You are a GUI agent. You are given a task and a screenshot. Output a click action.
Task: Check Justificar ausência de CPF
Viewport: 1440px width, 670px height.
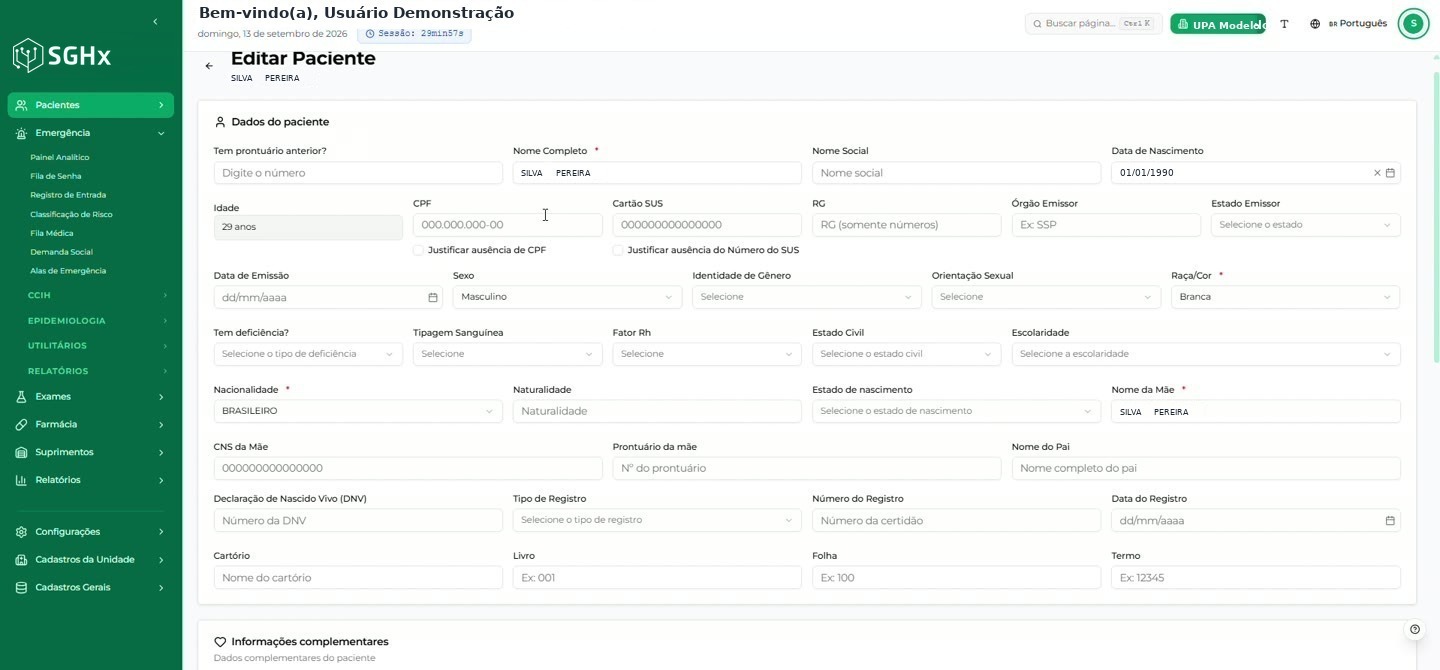pos(419,250)
